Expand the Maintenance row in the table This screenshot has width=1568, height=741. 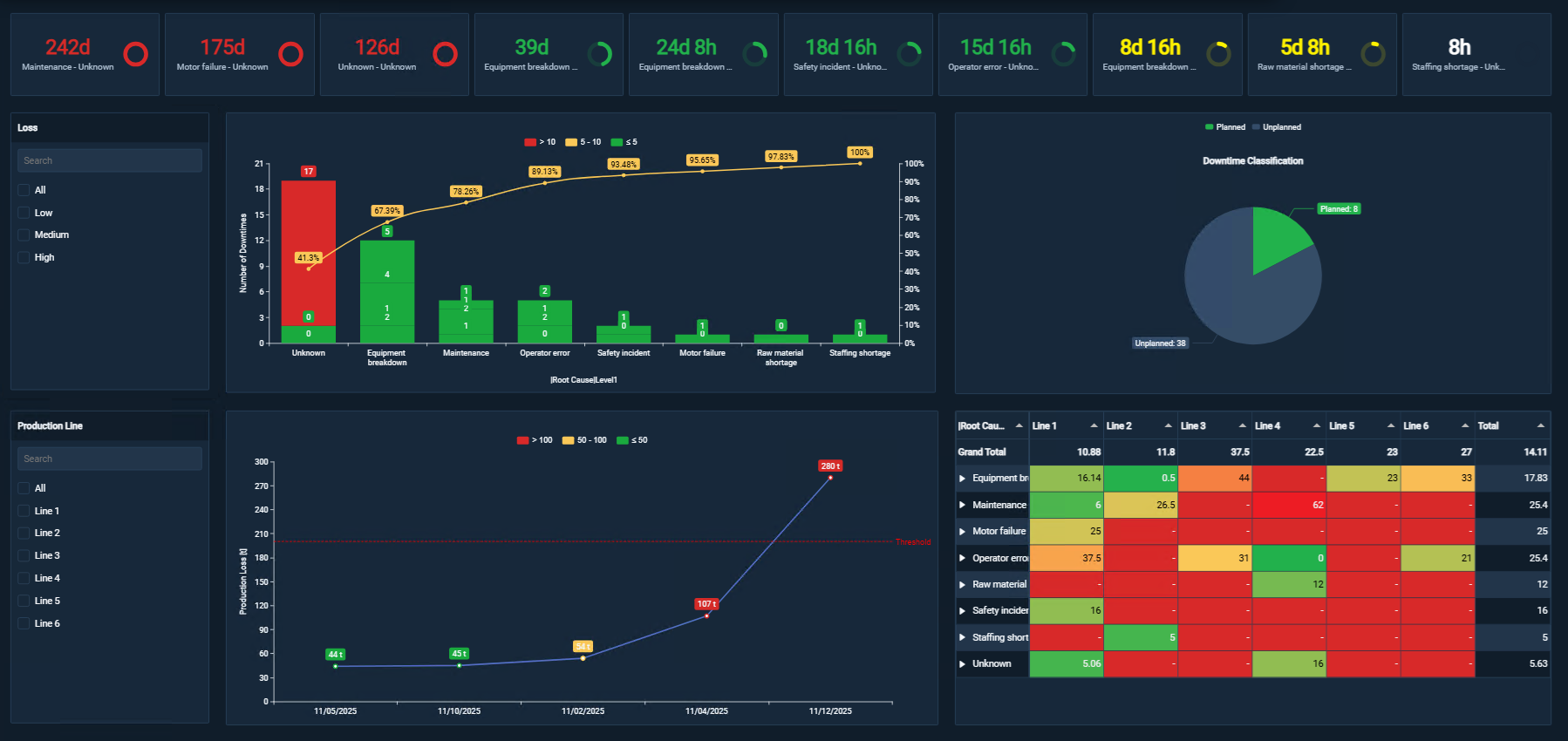[962, 505]
